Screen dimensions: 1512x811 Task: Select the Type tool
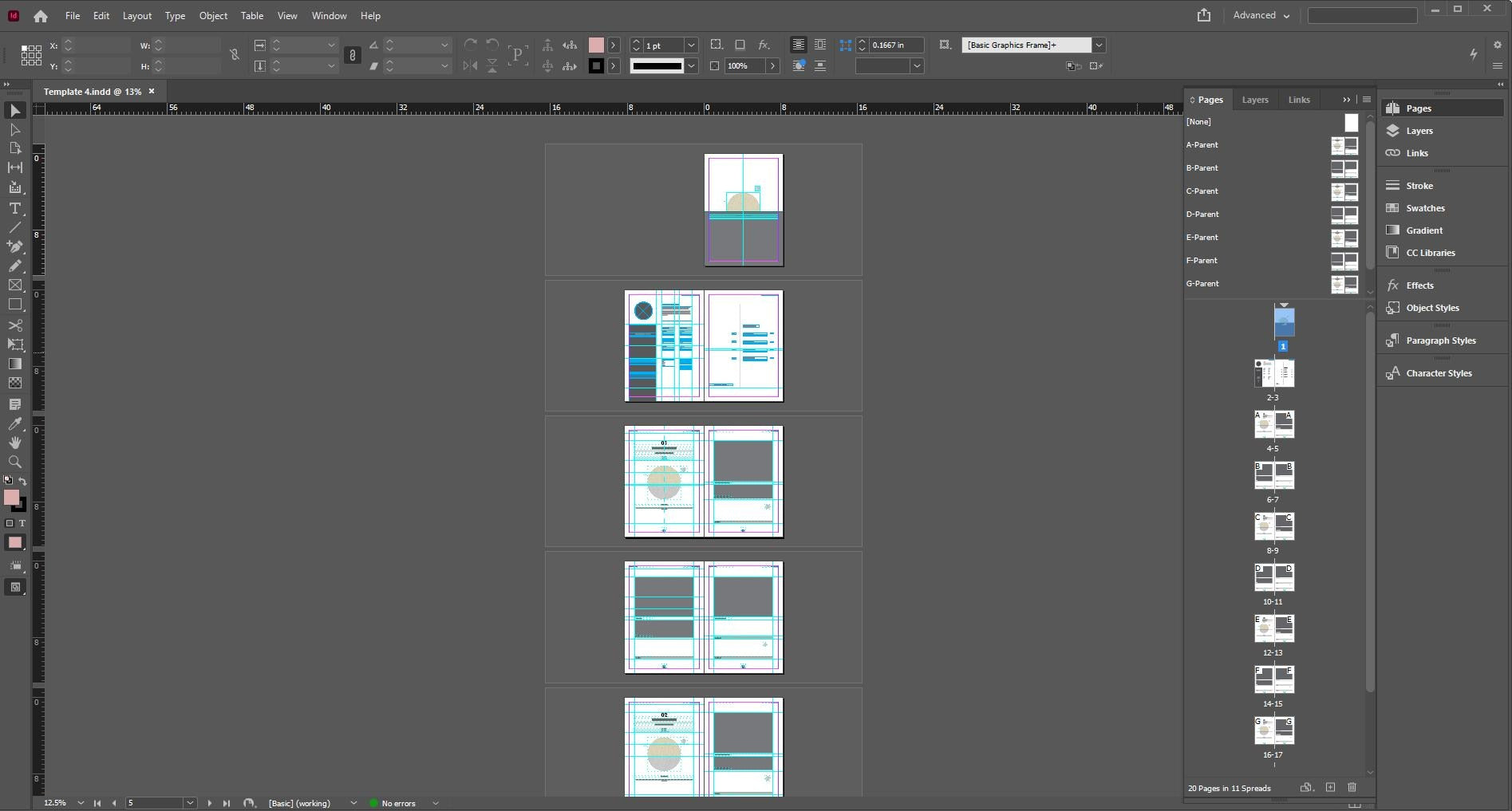(x=14, y=208)
